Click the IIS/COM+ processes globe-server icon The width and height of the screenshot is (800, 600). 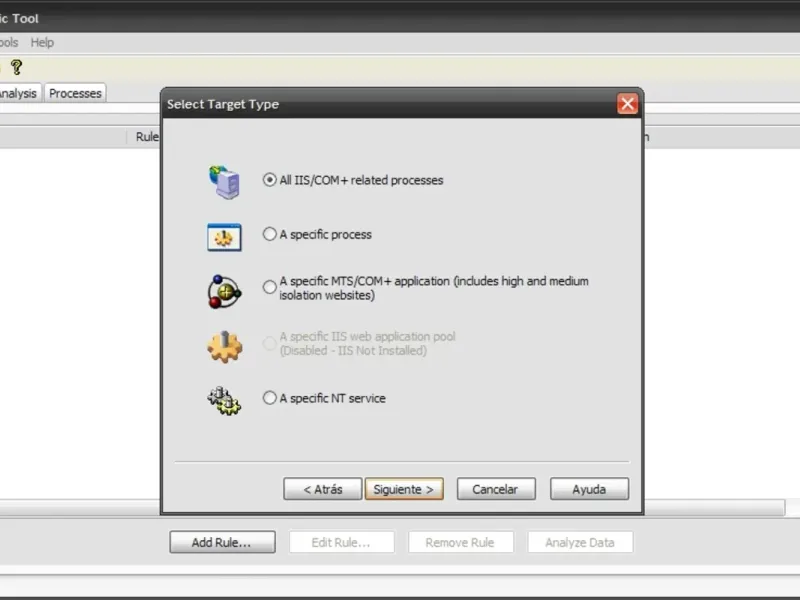coord(224,182)
